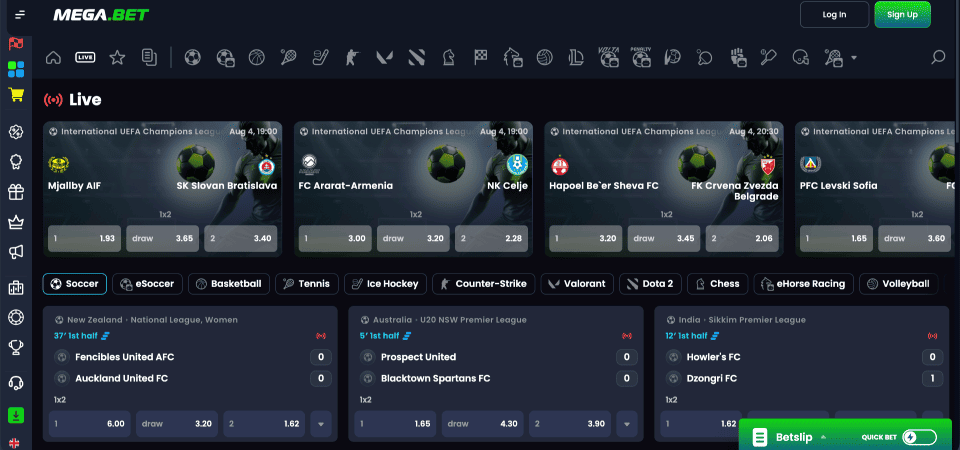The image size is (960, 450).
Task: Bet on Blacktown Spartans FC at 3.90
Action: pyautogui.click(x=570, y=424)
